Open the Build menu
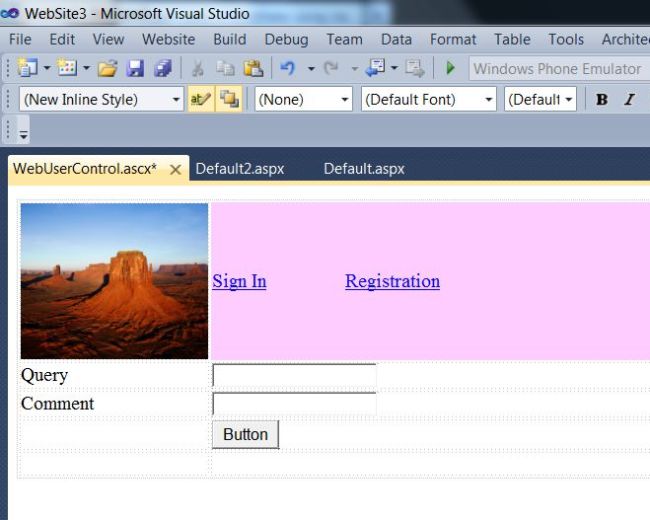 coord(230,39)
